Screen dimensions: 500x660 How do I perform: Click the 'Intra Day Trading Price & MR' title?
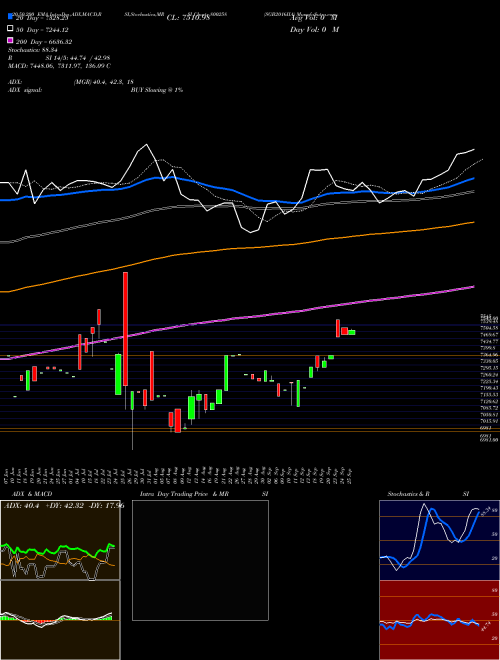pos(184,494)
